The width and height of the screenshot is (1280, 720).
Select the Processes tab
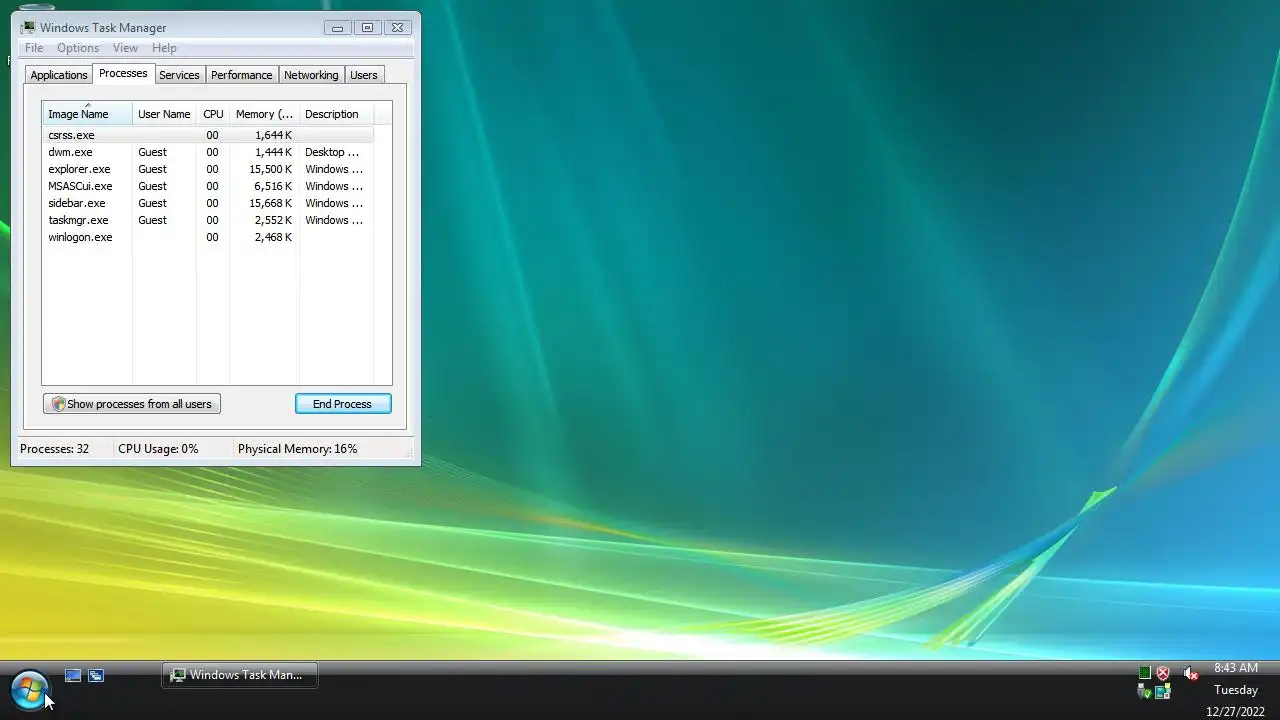[x=123, y=73]
